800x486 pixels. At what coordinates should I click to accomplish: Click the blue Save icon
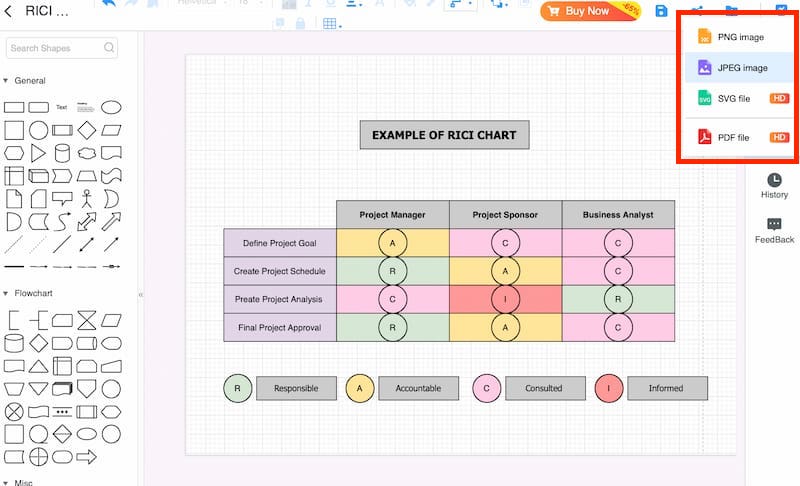pyautogui.click(x=661, y=11)
